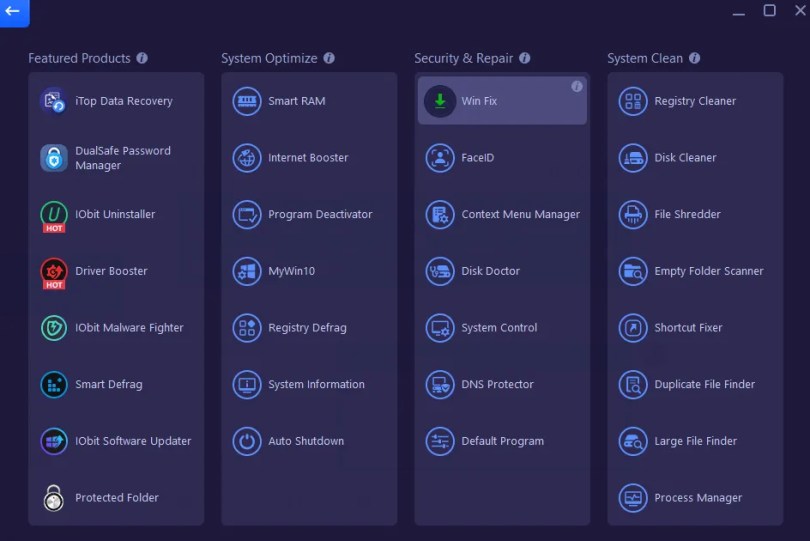Click the Shortcut Fixer icon
810x541 pixels.
633,328
